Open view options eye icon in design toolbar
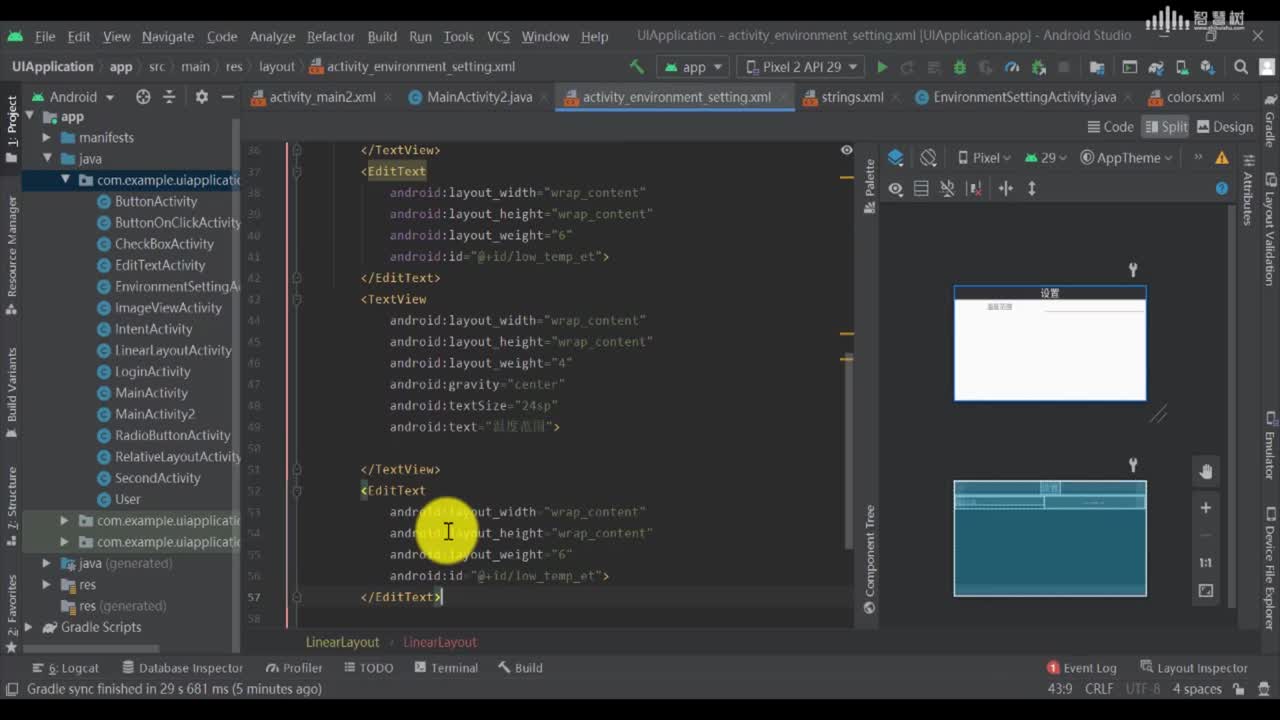The image size is (1280, 720). (x=895, y=188)
